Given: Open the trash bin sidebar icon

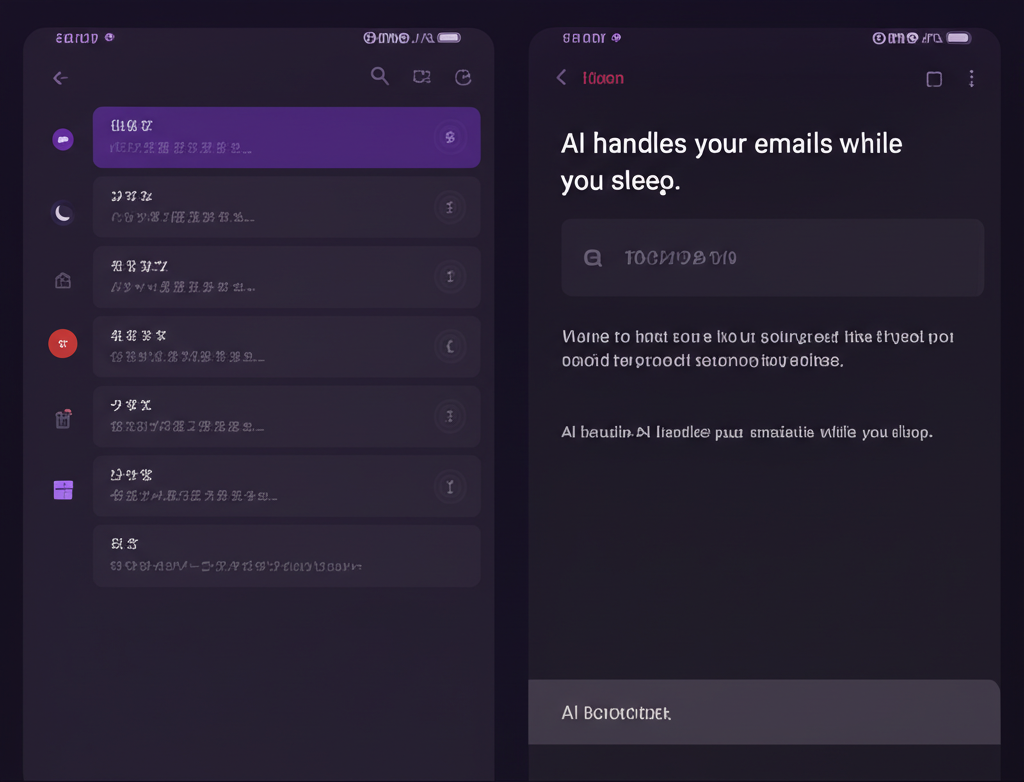Looking at the screenshot, I should pos(63,419).
